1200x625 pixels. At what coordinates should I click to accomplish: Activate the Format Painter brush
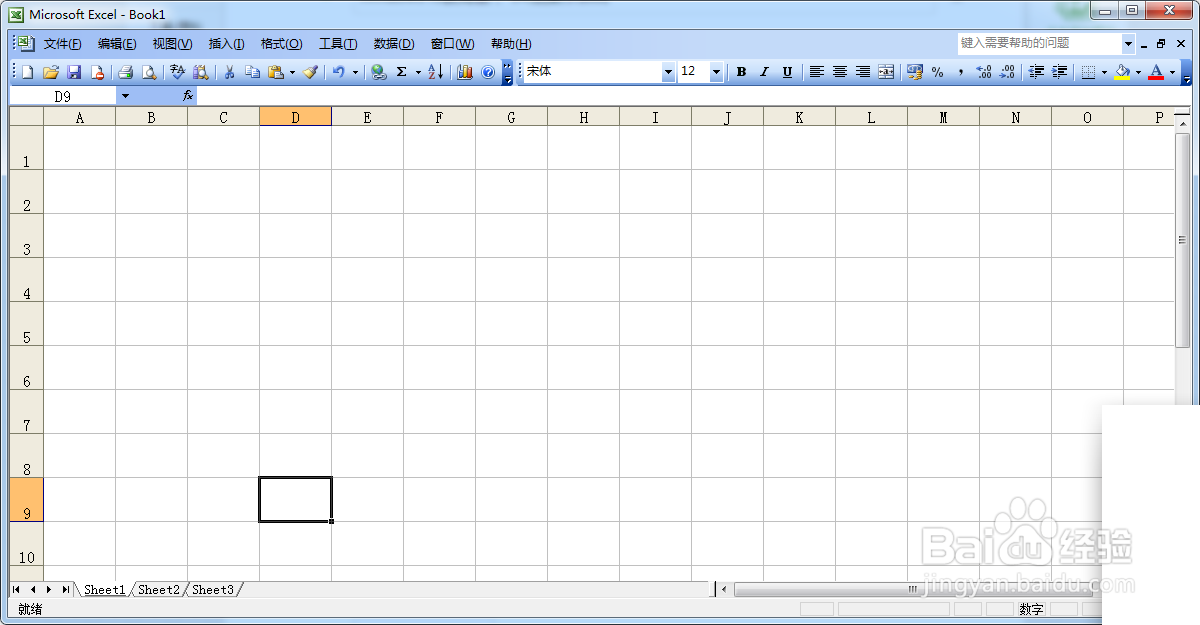point(311,72)
